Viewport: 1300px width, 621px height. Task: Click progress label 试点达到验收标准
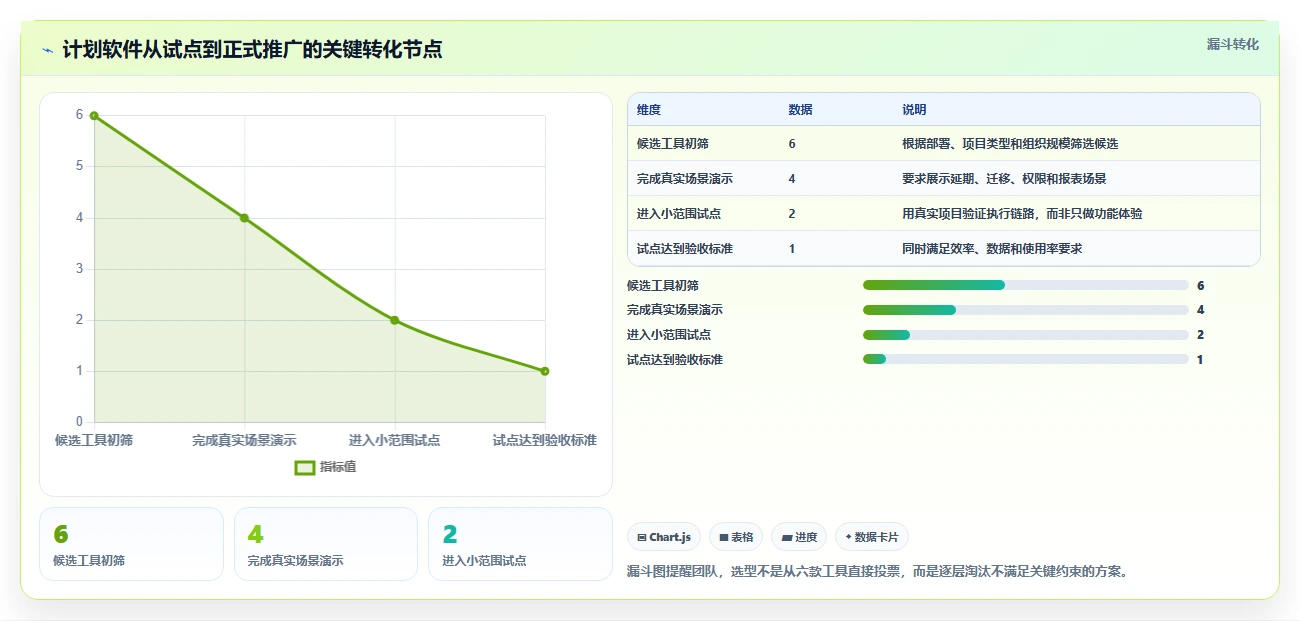675,359
